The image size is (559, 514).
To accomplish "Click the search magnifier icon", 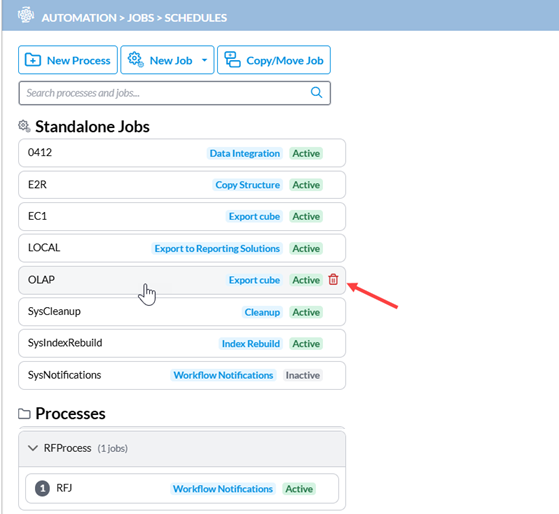I will (x=316, y=93).
